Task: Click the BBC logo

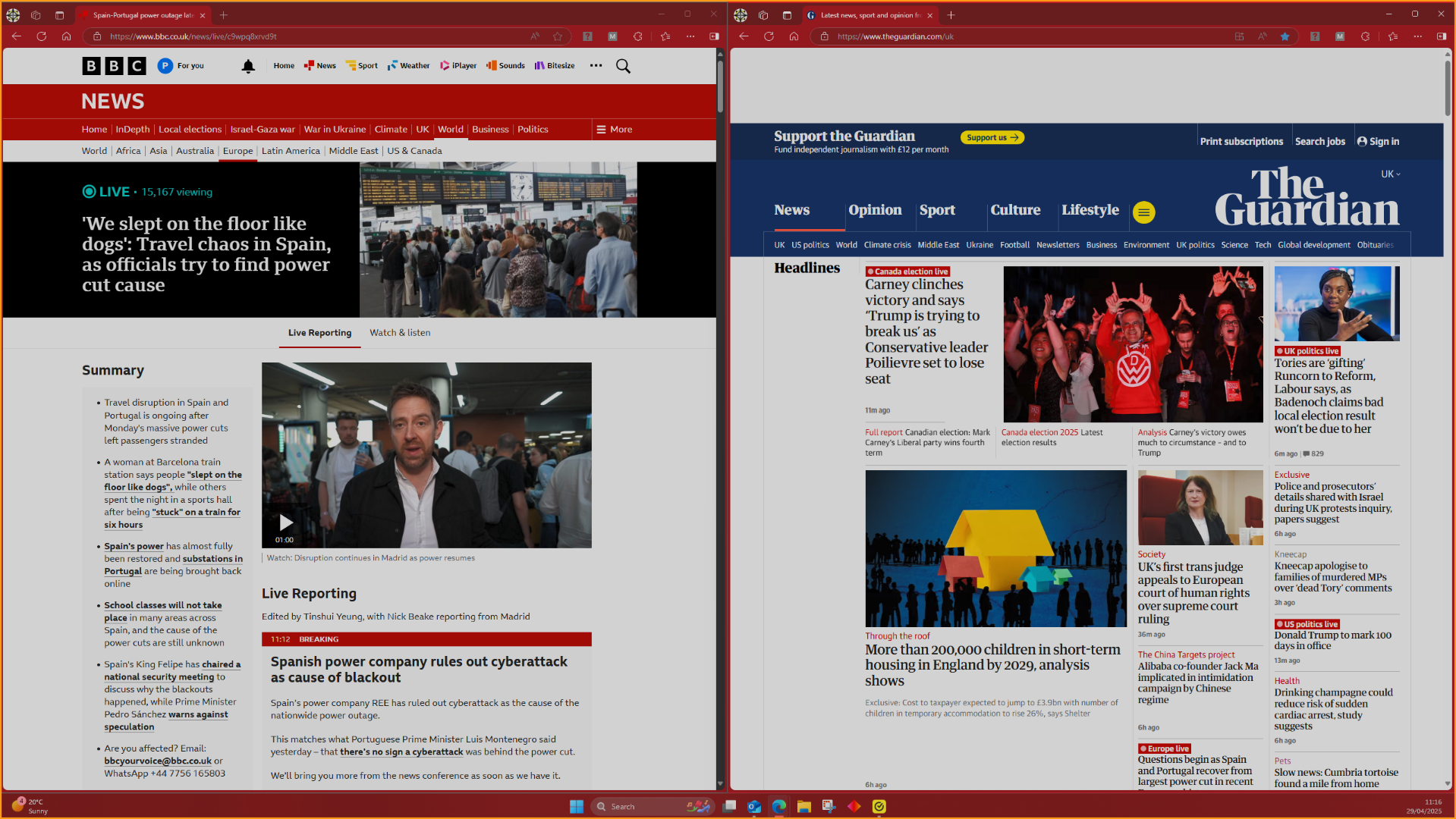Action: point(114,66)
